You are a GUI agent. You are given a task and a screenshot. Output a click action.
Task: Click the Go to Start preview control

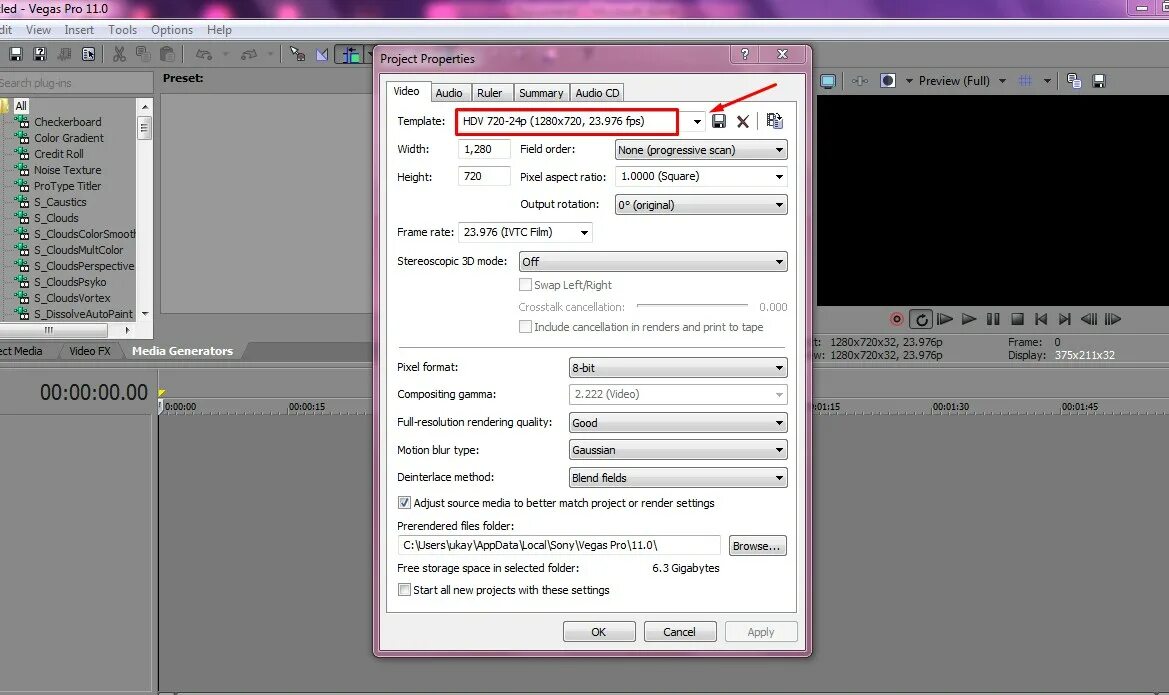1041,319
